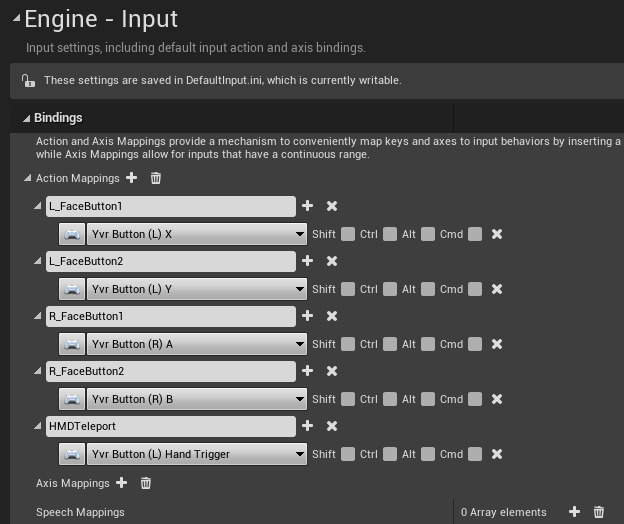624x524 pixels.
Task: Add a new Action Mapping with plus icon
Action: (x=131, y=178)
